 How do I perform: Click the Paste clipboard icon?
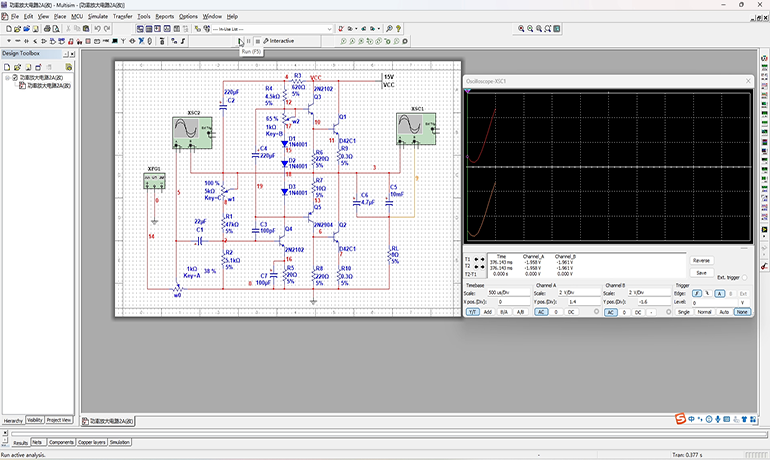(86, 29)
